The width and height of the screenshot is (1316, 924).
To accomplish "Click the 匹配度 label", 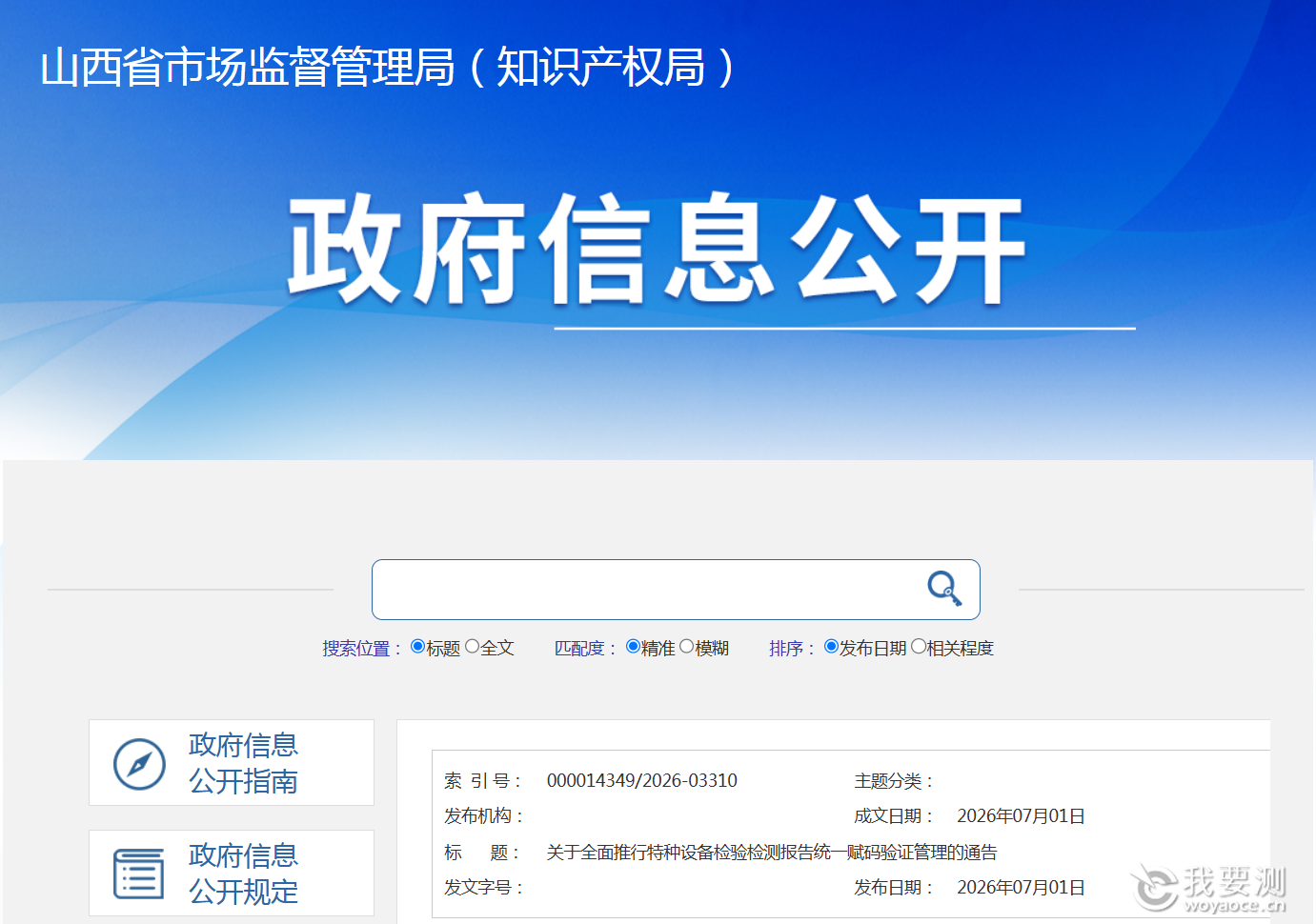I will tap(585, 649).
